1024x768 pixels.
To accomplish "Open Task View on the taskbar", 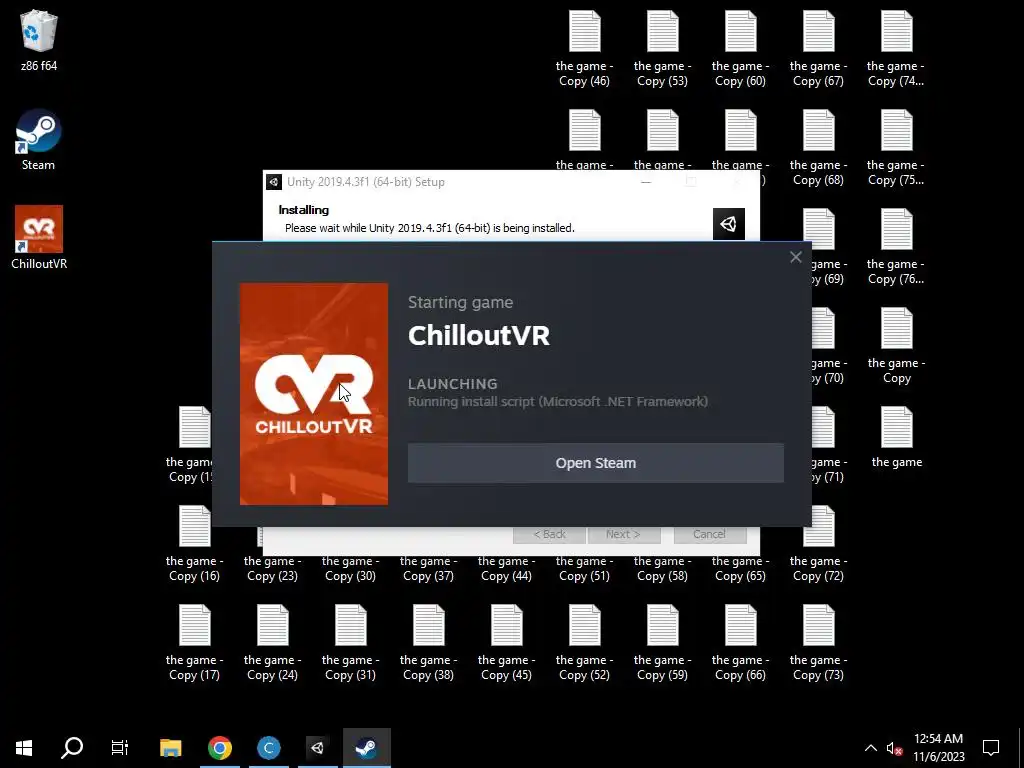I will [120, 748].
